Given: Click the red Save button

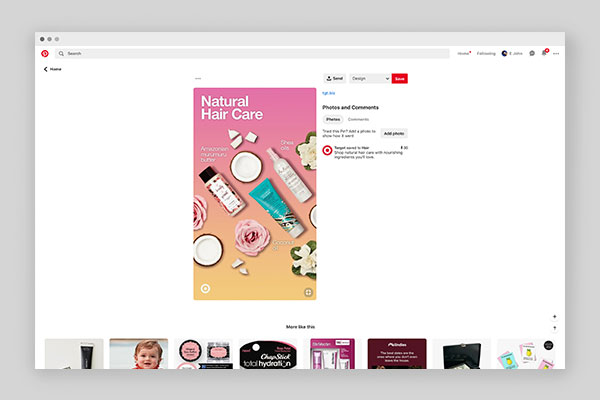Looking at the screenshot, I should (x=399, y=78).
